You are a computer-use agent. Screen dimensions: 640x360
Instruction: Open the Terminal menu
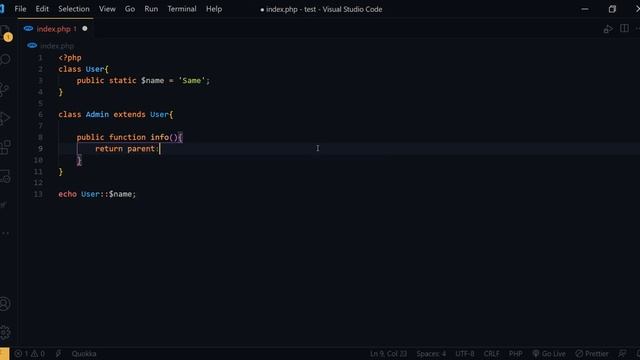(182, 9)
